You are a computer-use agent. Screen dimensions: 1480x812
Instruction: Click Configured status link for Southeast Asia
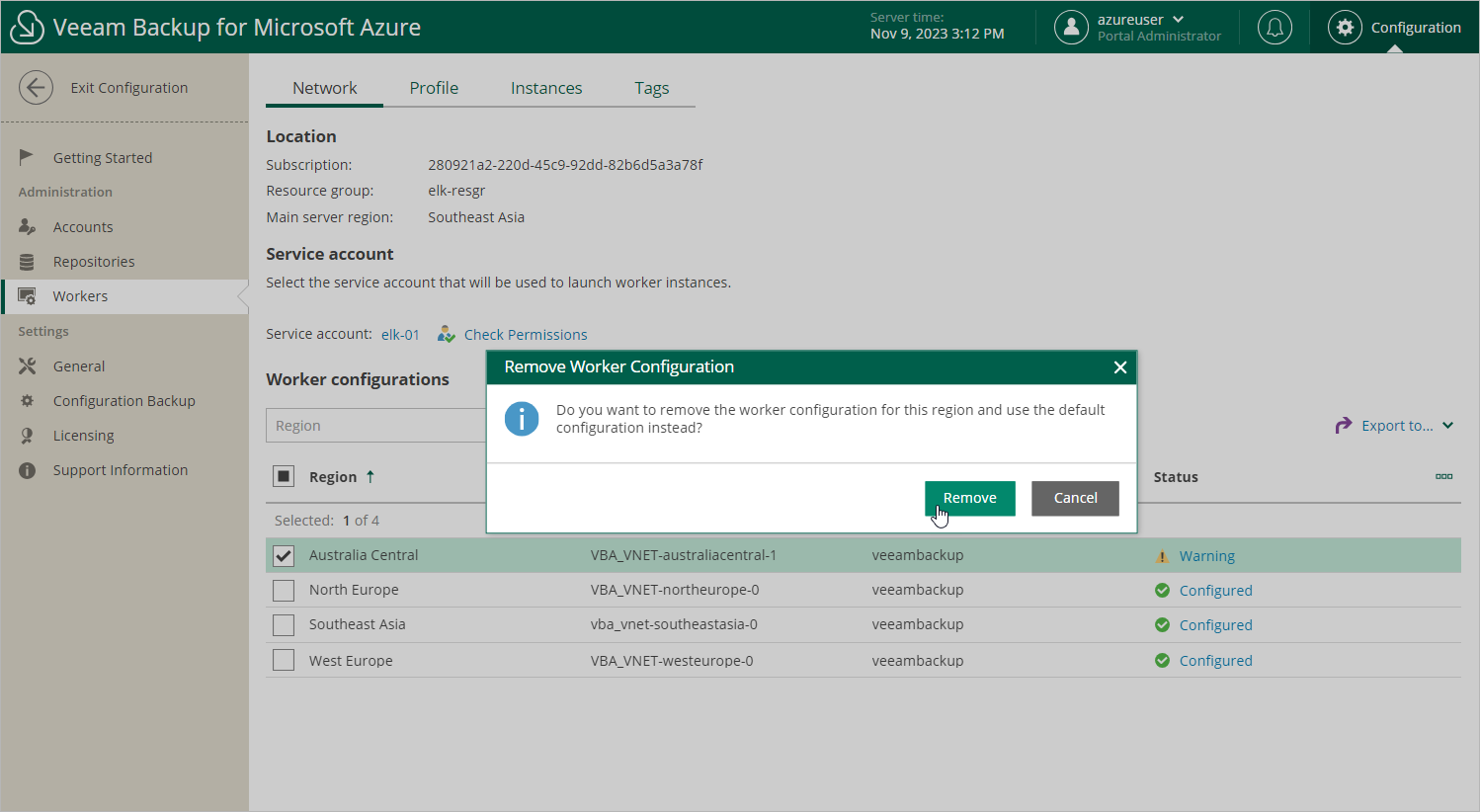1216,625
